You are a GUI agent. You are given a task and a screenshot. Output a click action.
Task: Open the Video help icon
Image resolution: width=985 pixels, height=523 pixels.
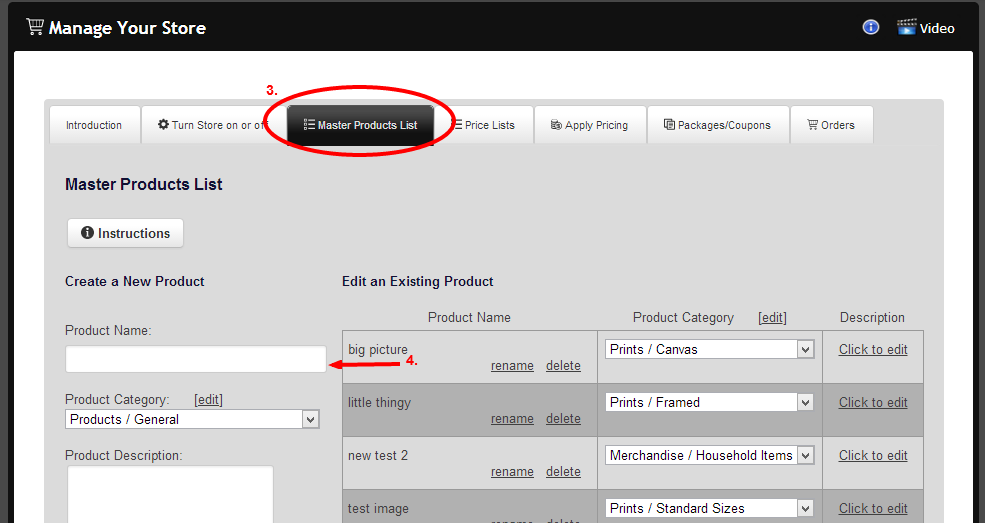pyautogui.click(x=907, y=27)
